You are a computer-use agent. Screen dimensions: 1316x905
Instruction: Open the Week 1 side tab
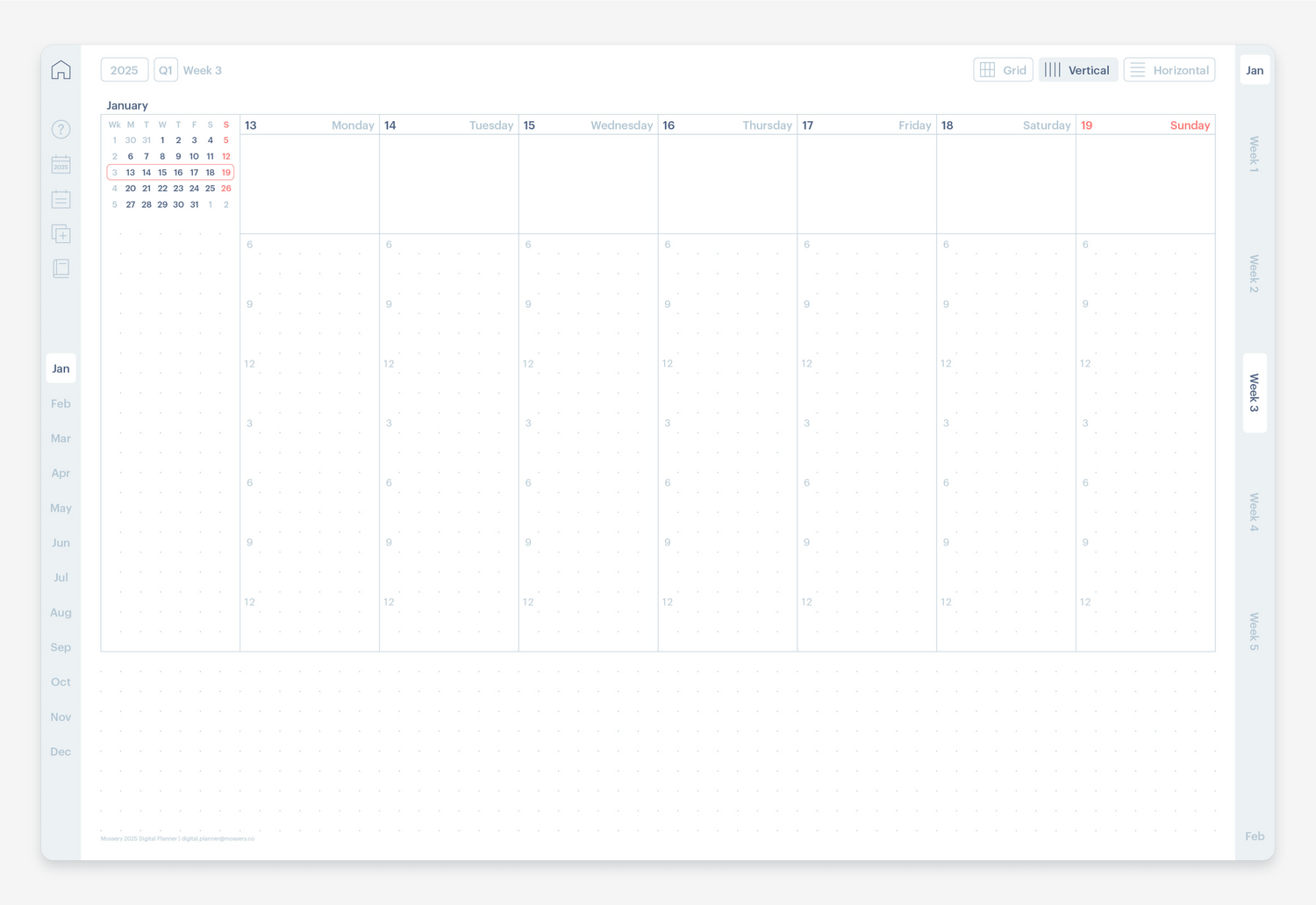[x=1255, y=154]
